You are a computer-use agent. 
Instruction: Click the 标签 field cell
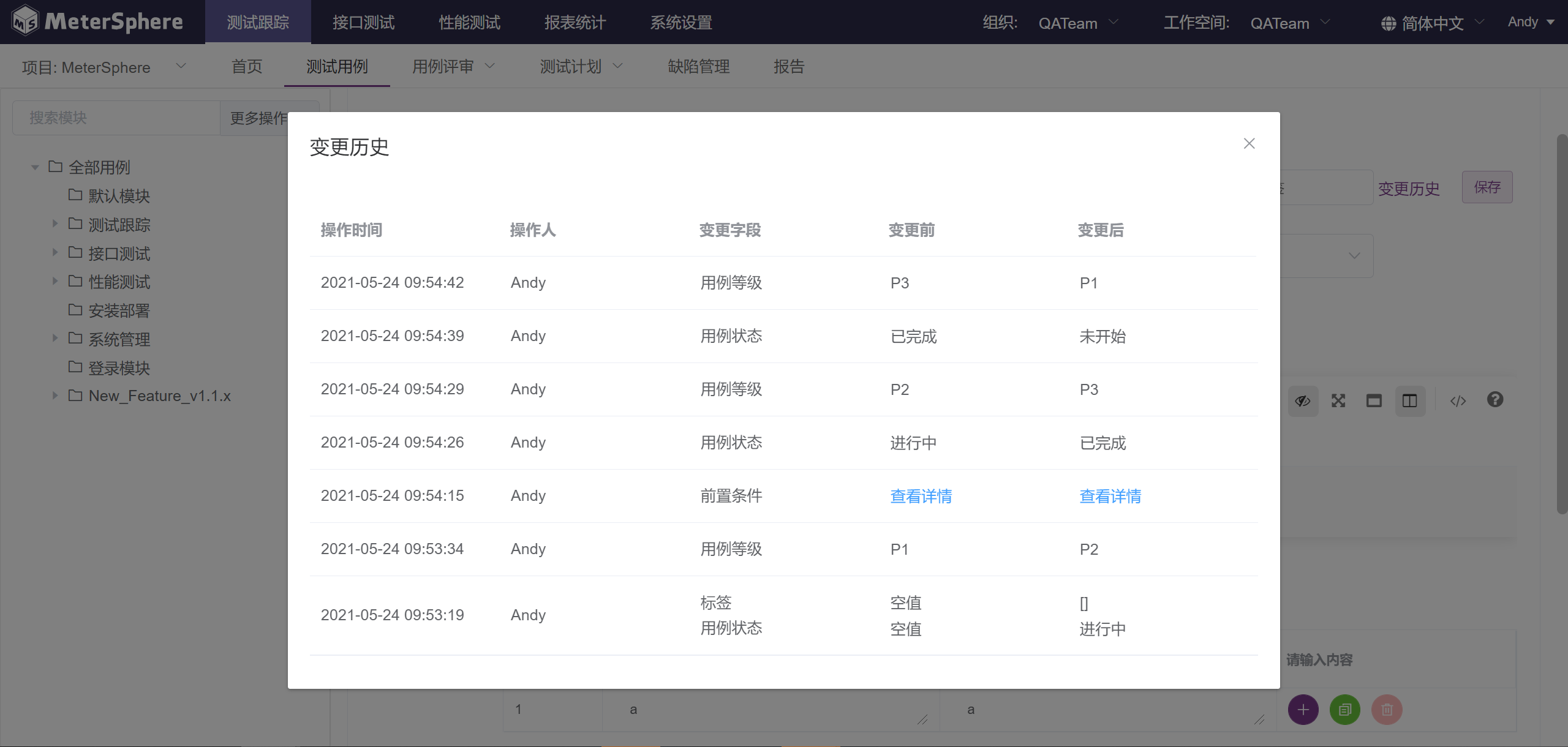click(x=716, y=602)
